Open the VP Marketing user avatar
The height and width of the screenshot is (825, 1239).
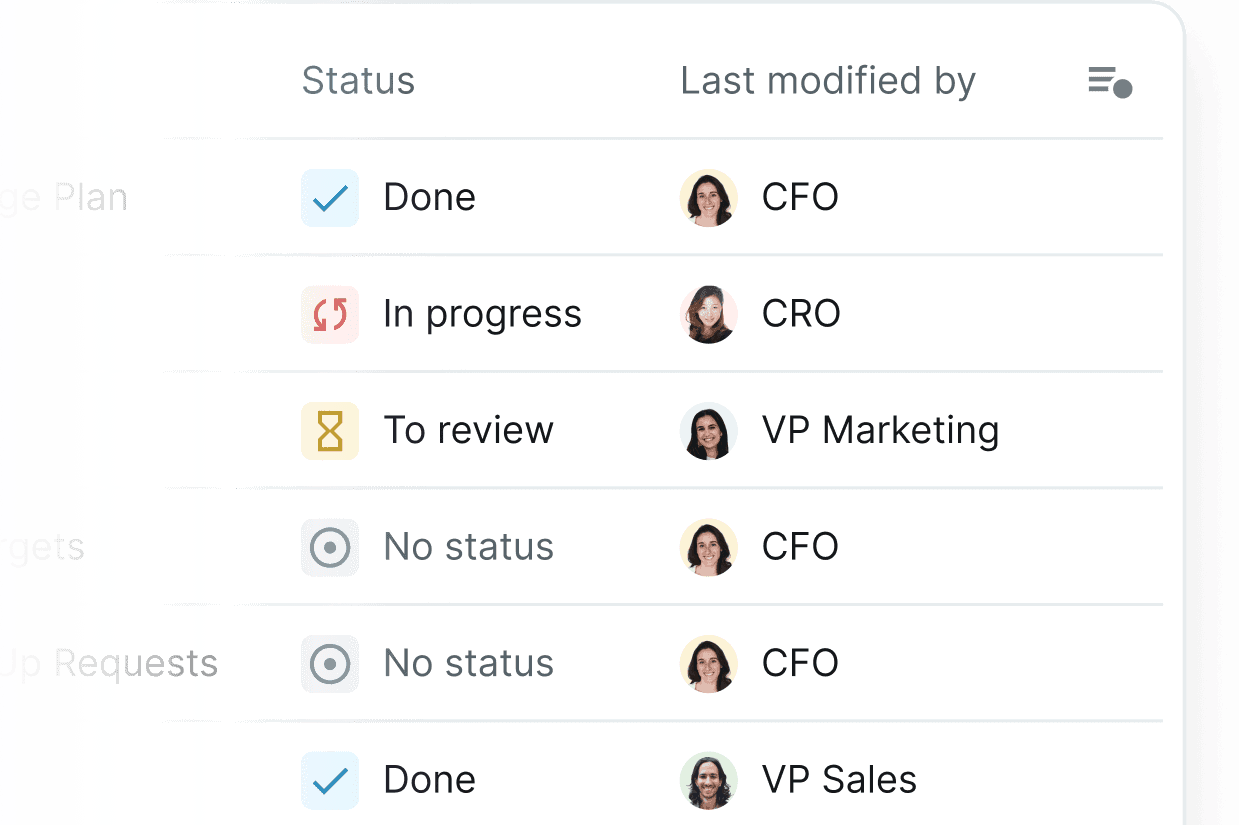709,431
